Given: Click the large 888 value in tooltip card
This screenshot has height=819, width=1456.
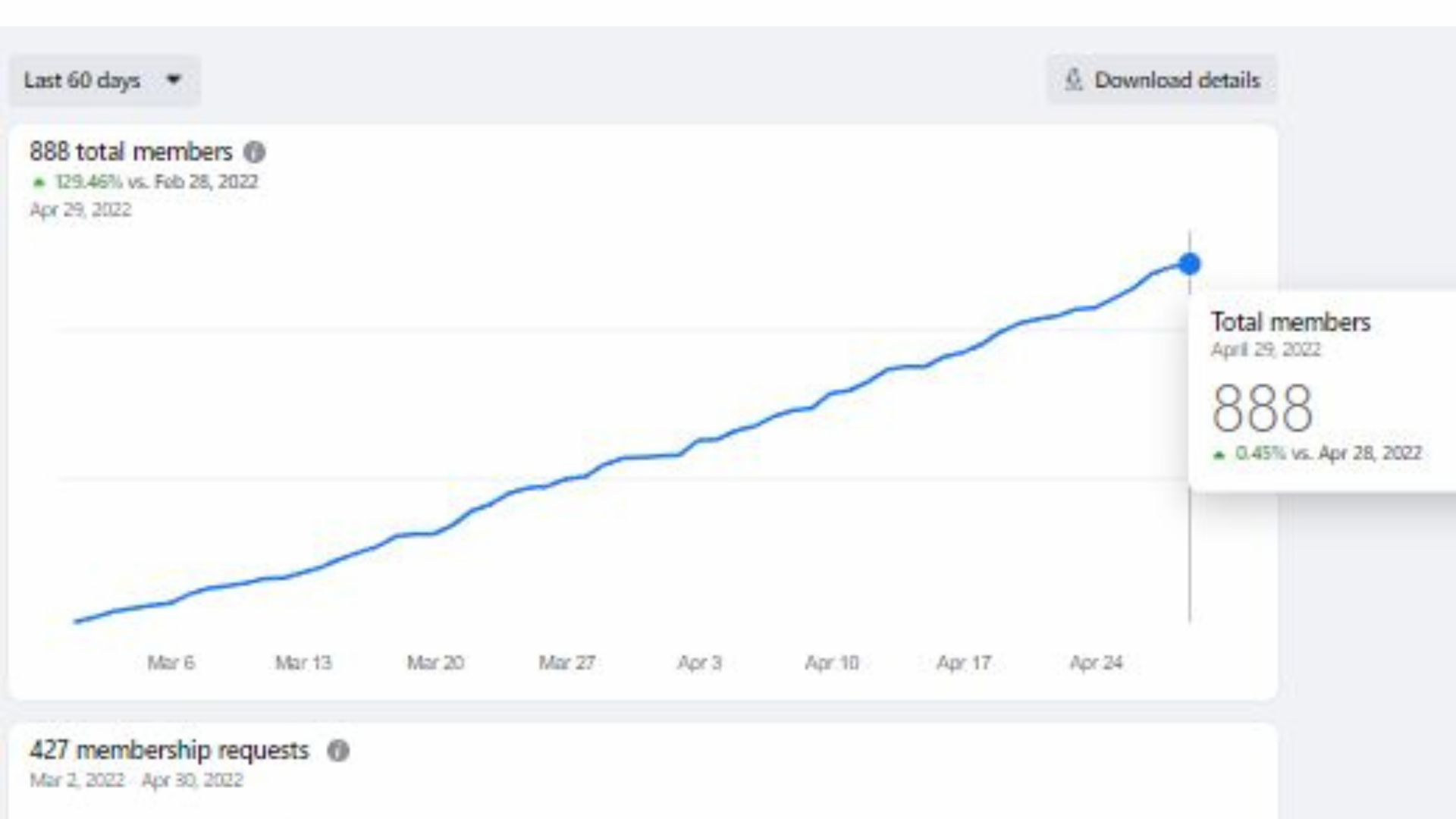Looking at the screenshot, I should (x=1262, y=408).
